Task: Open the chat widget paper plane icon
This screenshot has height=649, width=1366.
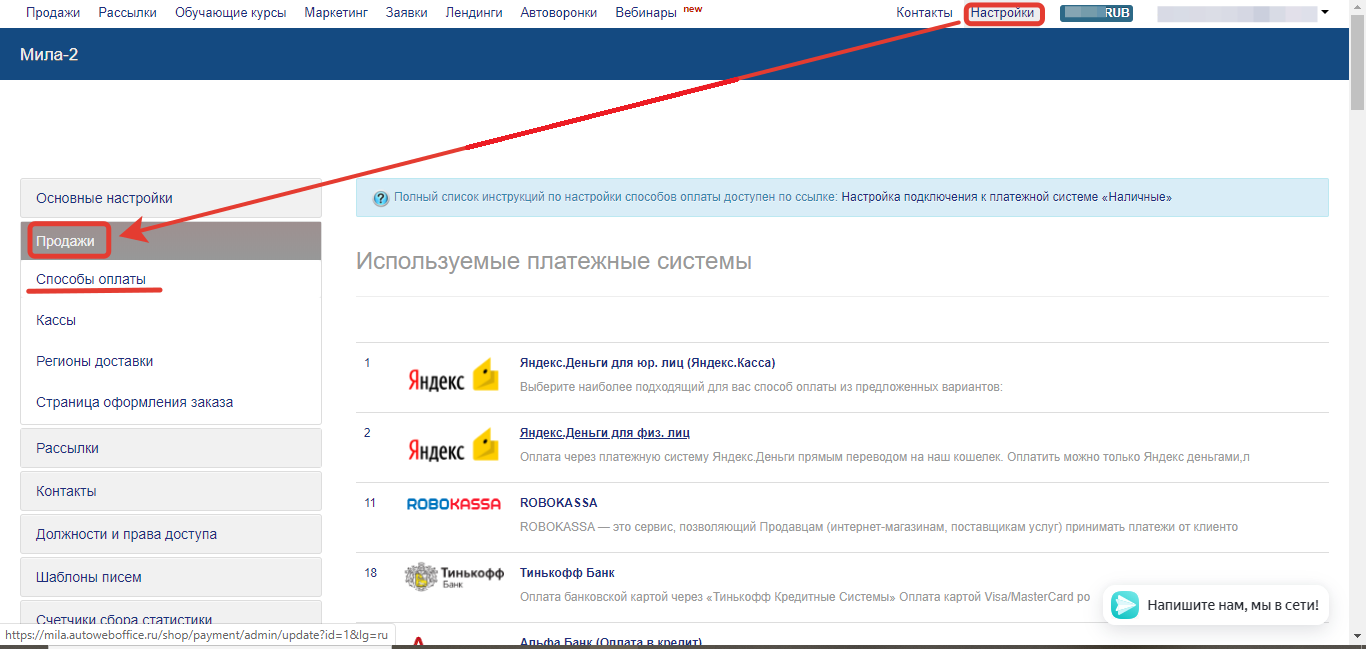Action: click(1125, 605)
